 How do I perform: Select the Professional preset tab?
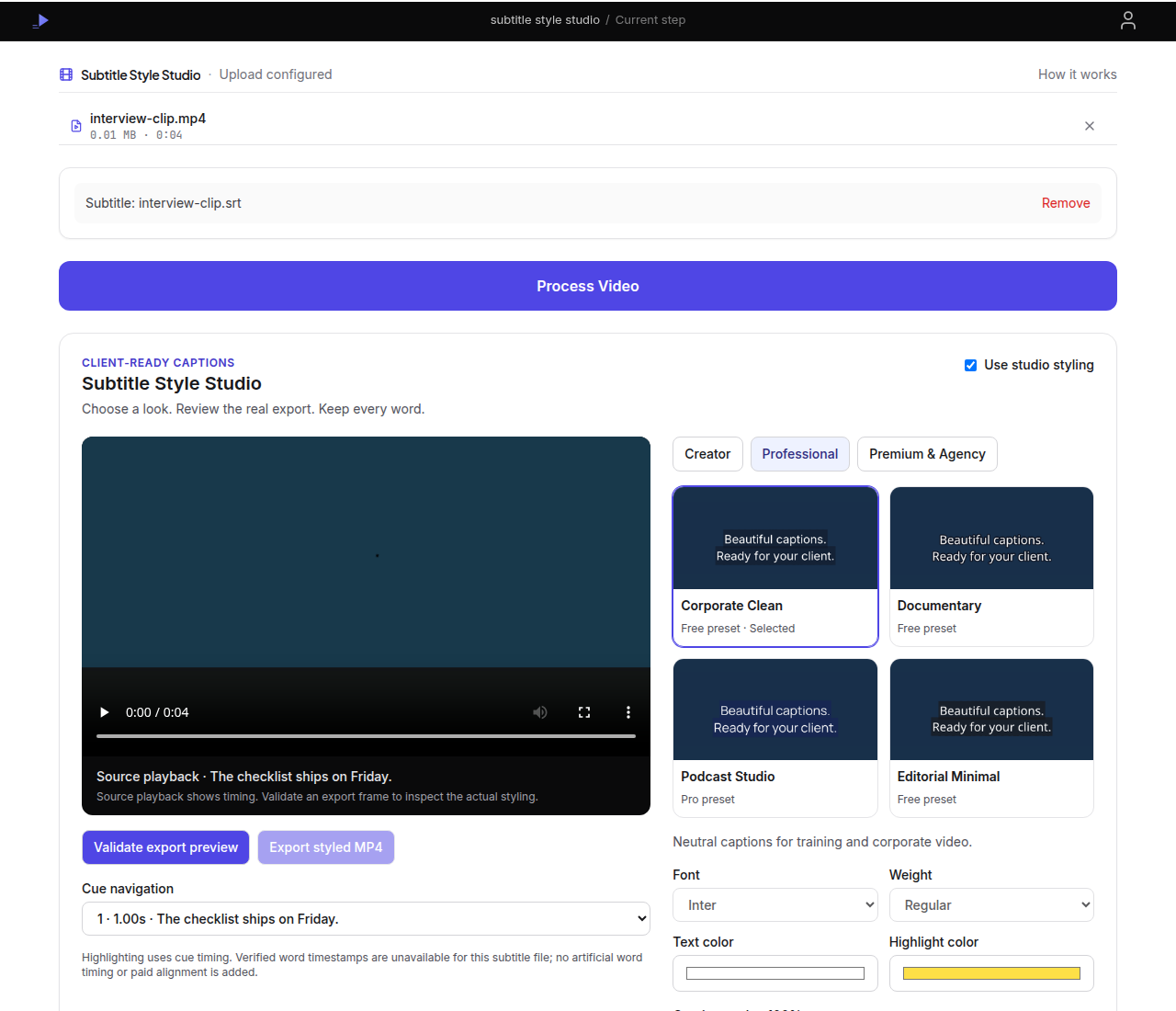click(800, 454)
